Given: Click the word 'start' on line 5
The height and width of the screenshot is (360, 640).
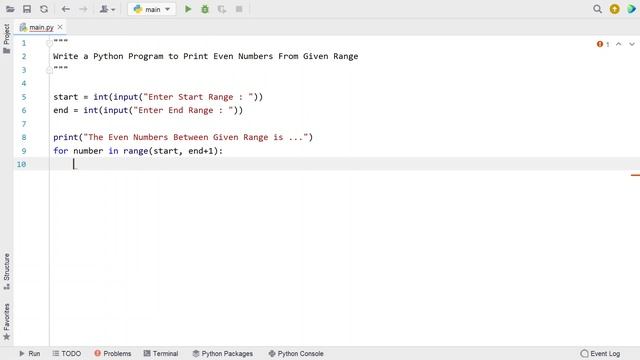Looking at the screenshot, I should pos(65,97).
